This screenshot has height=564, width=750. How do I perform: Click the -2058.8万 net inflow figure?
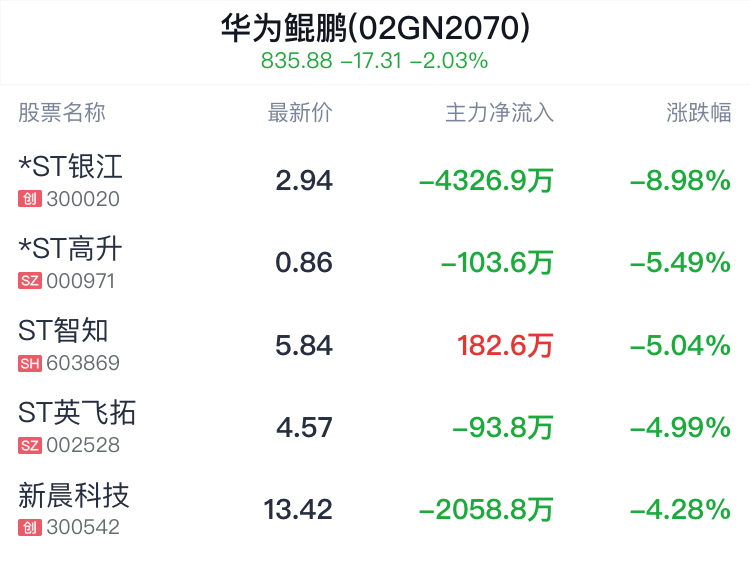click(x=486, y=510)
